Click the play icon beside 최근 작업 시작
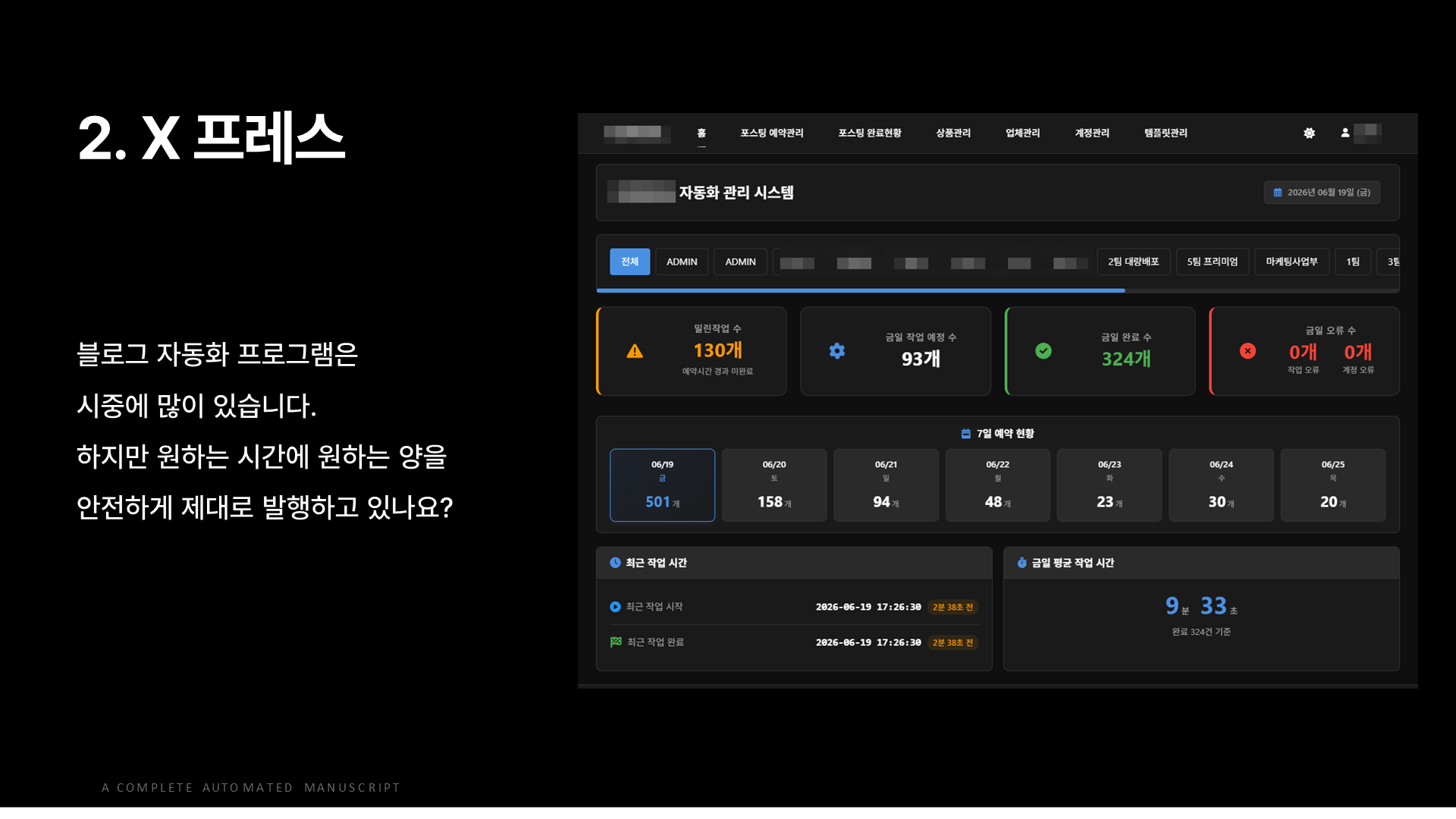The image size is (1456, 819). [615, 607]
